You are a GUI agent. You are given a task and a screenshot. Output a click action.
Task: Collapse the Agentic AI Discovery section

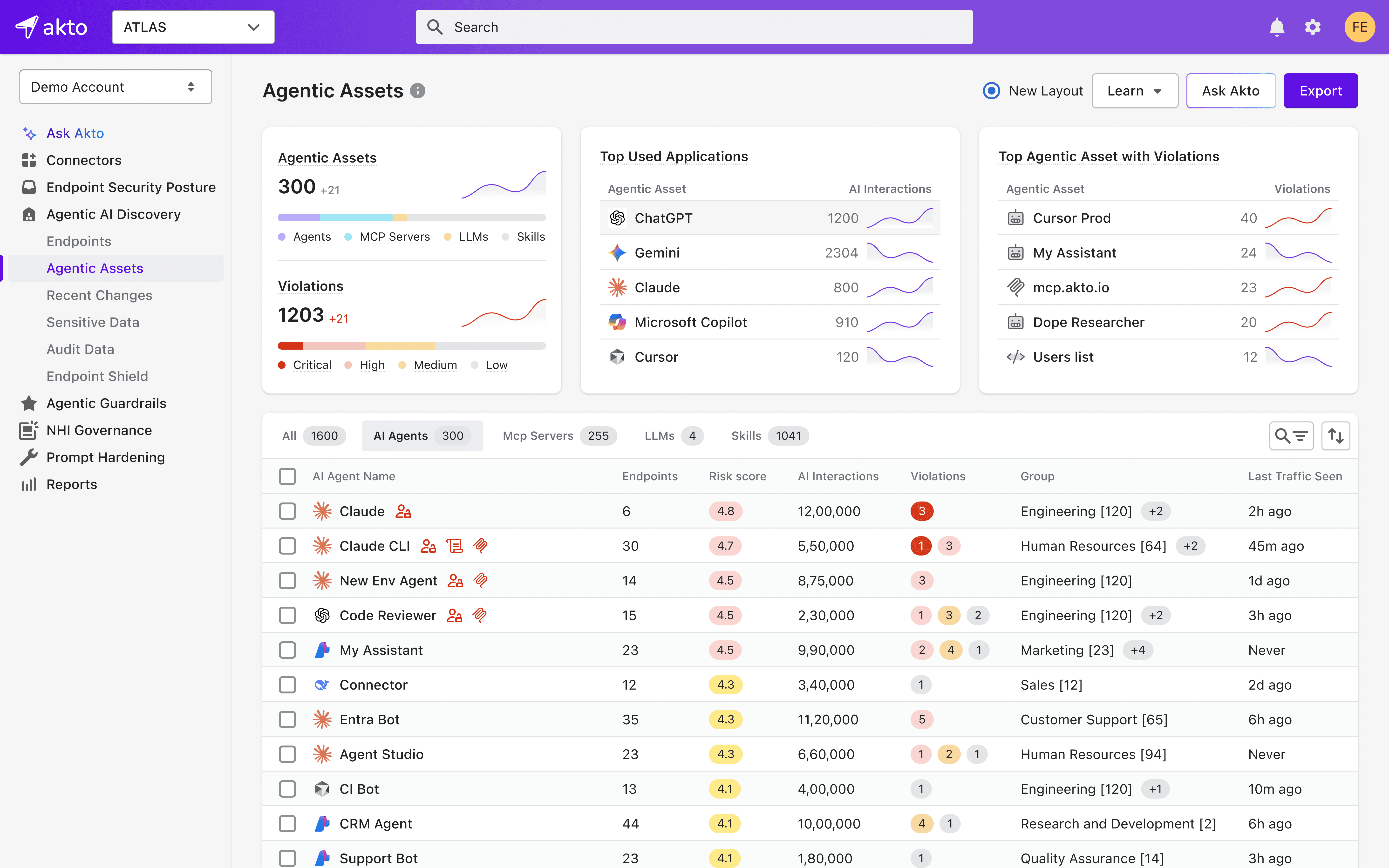tap(113, 214)
